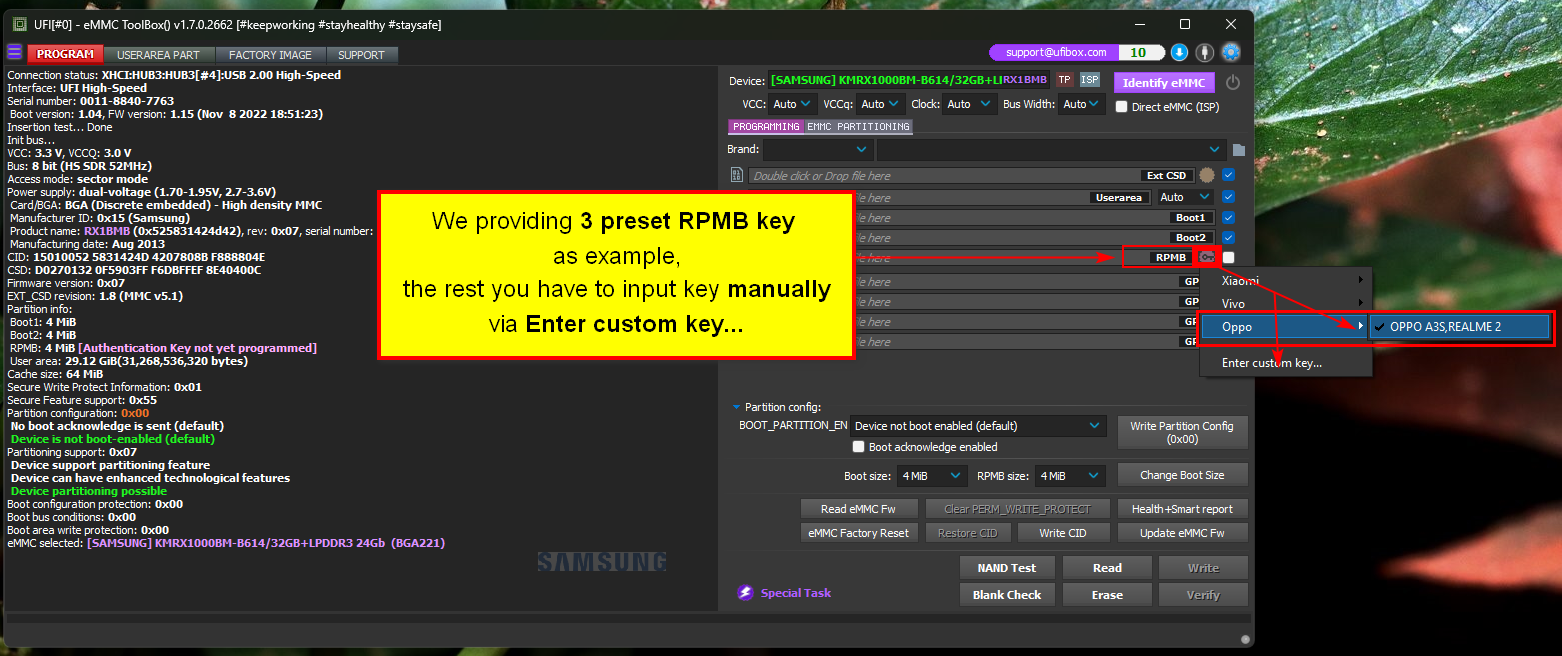Switch to the USERAREA PART tab
Viewport: 1562px width, 656px height.
158,55
